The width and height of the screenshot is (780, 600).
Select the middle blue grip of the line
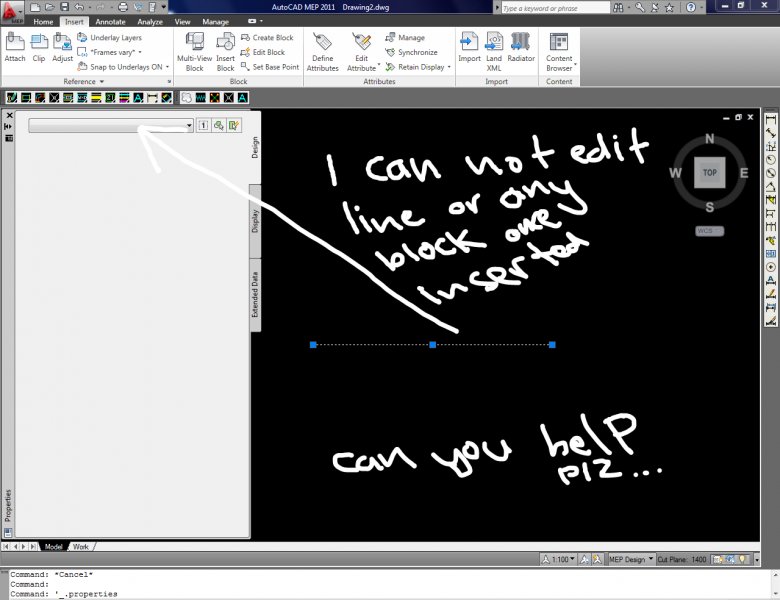(x=432, y=344)
